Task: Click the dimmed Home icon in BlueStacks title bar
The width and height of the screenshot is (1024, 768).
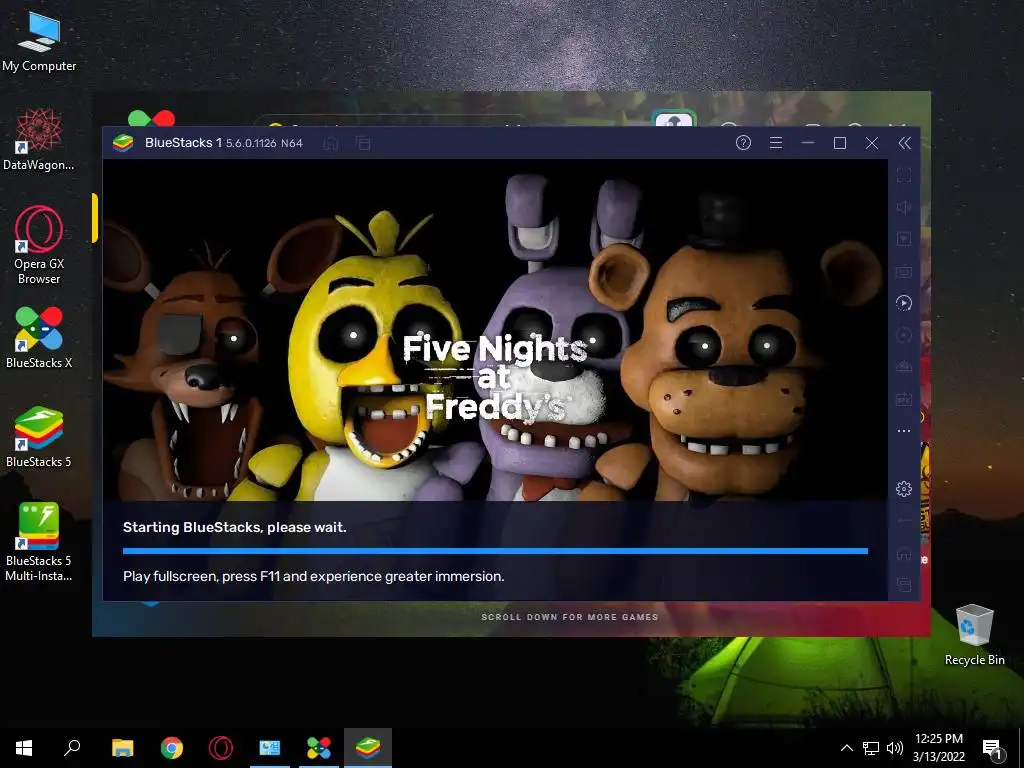Action: click(331, 143)
